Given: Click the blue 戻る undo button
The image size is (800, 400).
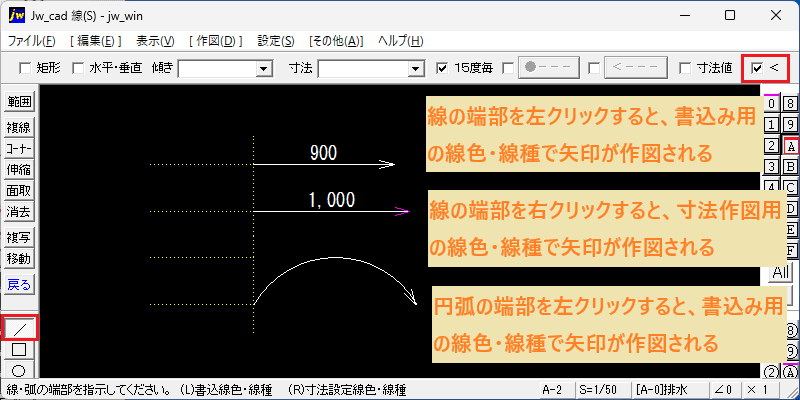Looking at the screenshot, I should click(x=19, y=284).
